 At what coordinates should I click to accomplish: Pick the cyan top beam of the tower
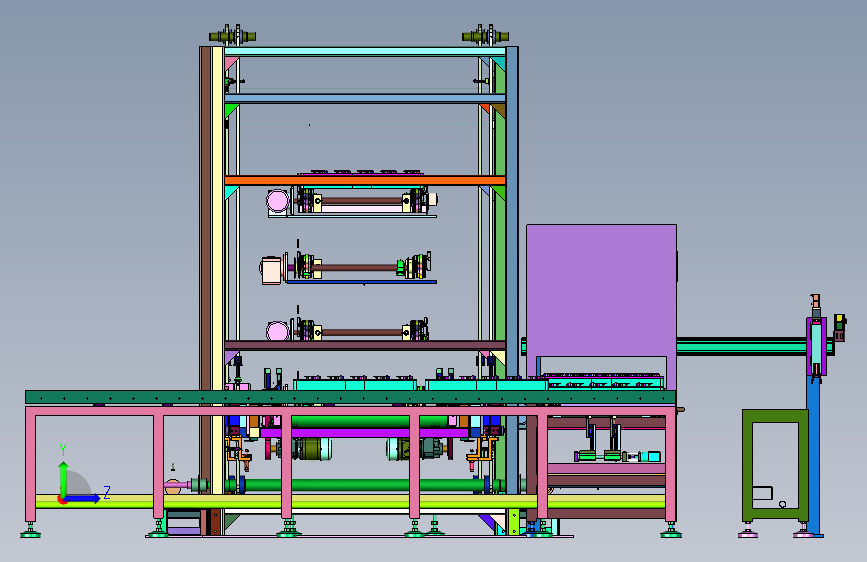pos(365,51)
